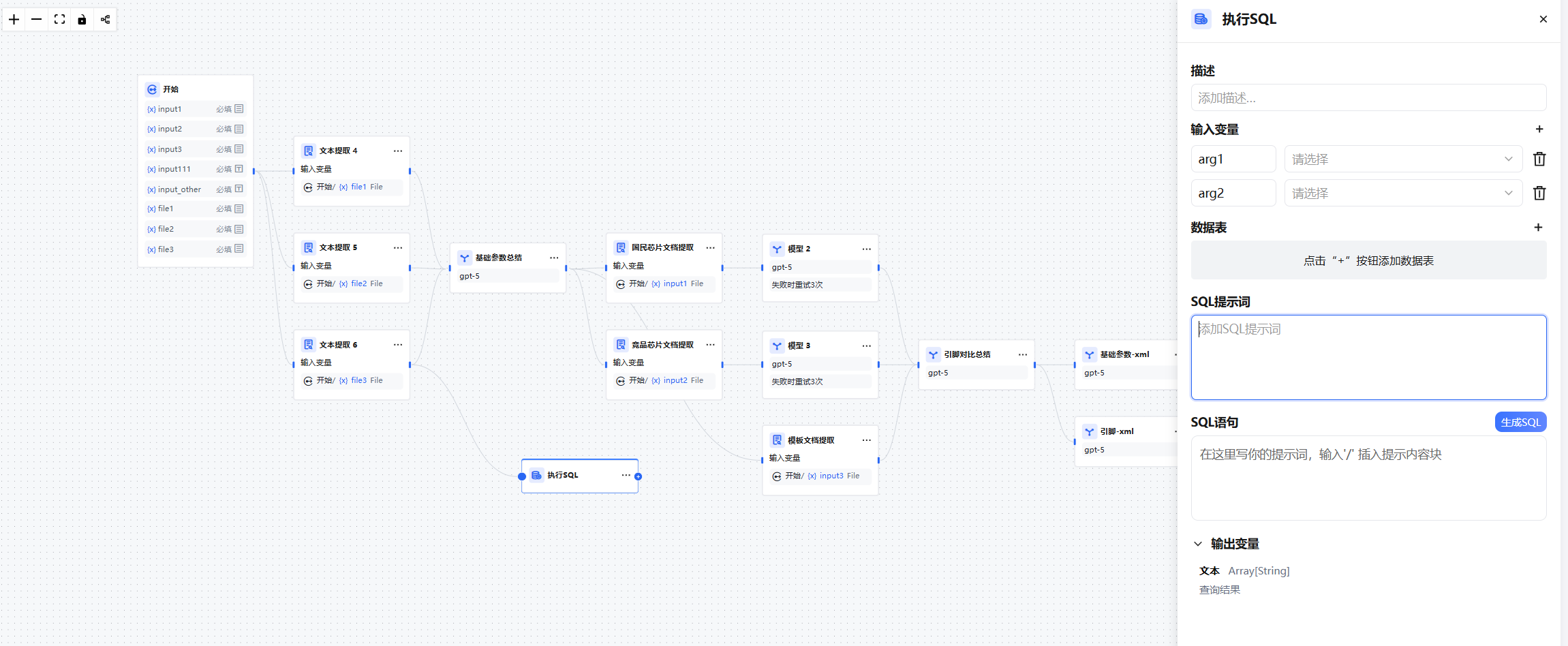Toggle the canvas lock icon
The image size is (1568, 646).
point(82,19)
